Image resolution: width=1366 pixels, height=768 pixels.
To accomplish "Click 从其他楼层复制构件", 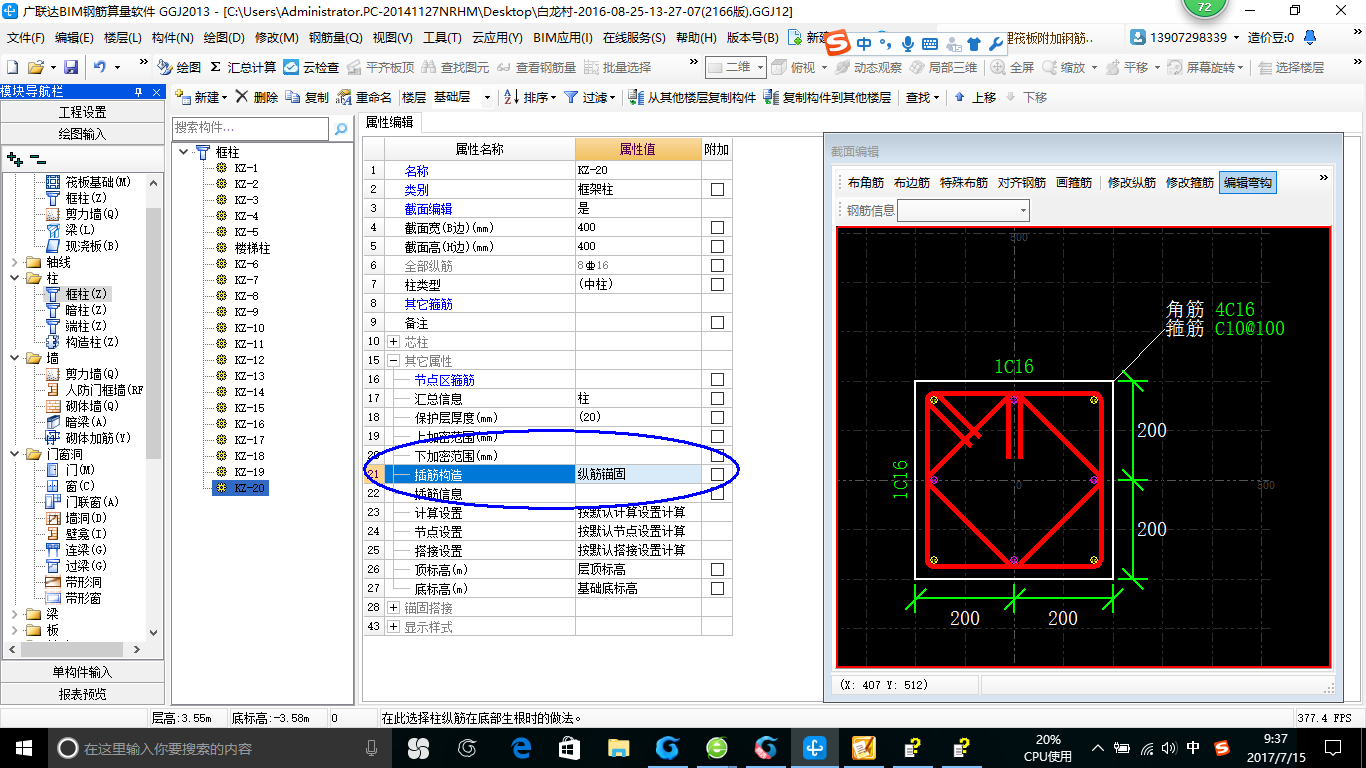I will [x=692, y=97].
